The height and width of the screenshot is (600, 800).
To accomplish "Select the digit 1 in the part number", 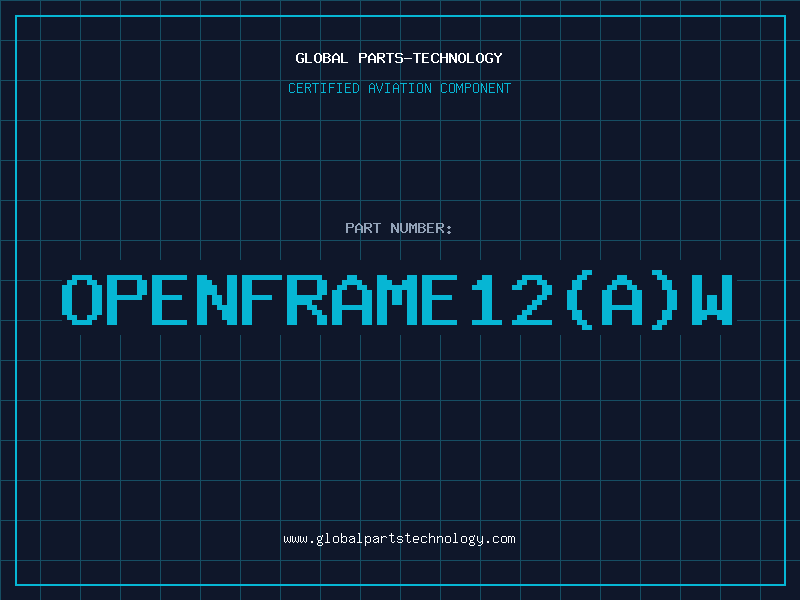I will pyautogui.click(x=487, y=299).
